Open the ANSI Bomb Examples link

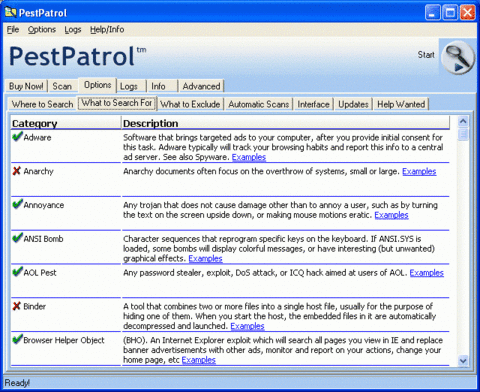[x=205, y=258]
